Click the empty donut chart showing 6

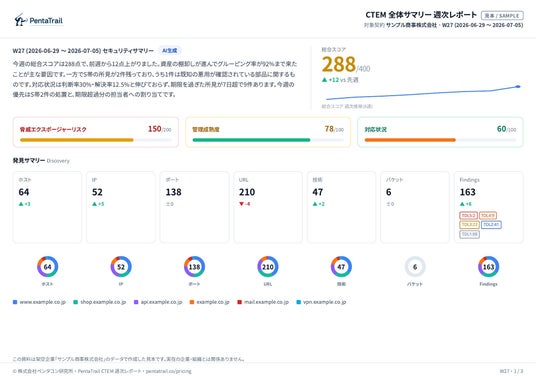pos(415,267)
